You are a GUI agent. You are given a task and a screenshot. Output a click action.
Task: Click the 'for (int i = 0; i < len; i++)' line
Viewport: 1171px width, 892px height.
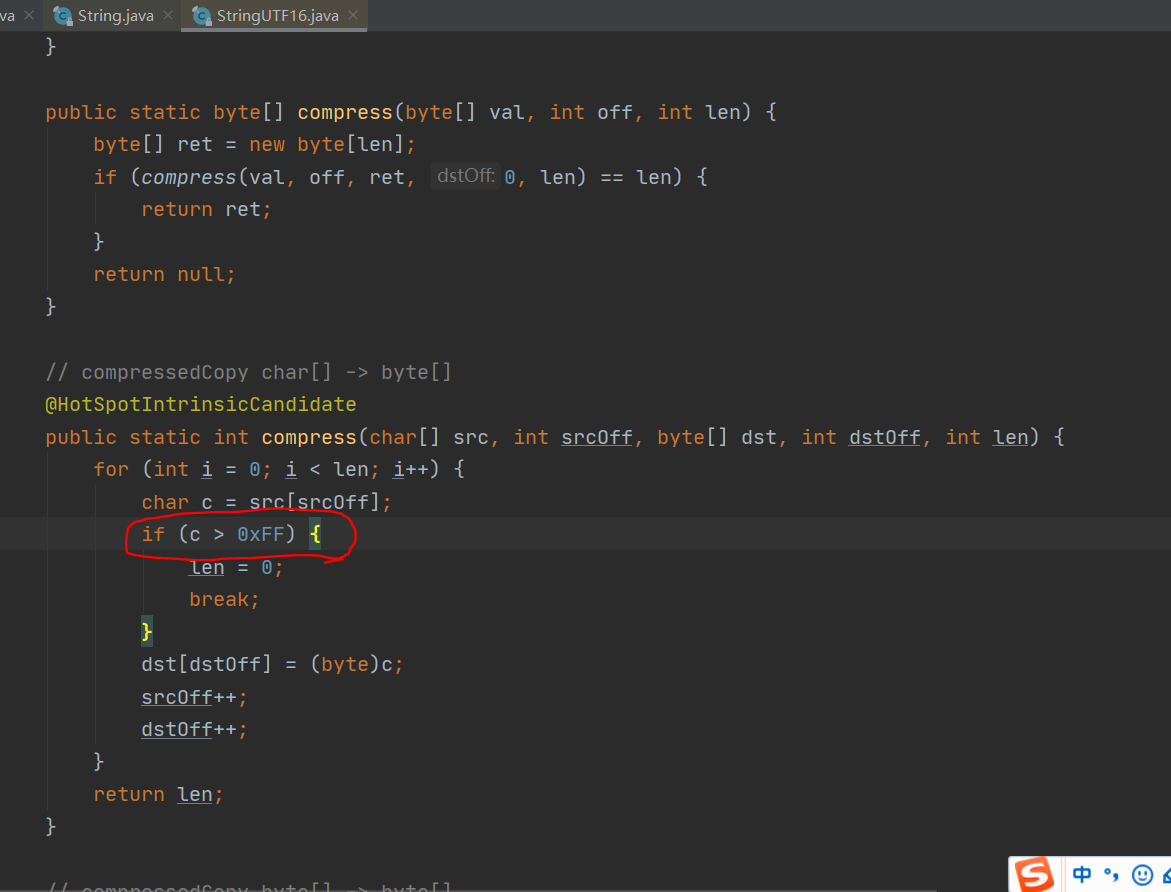point(279,469)
